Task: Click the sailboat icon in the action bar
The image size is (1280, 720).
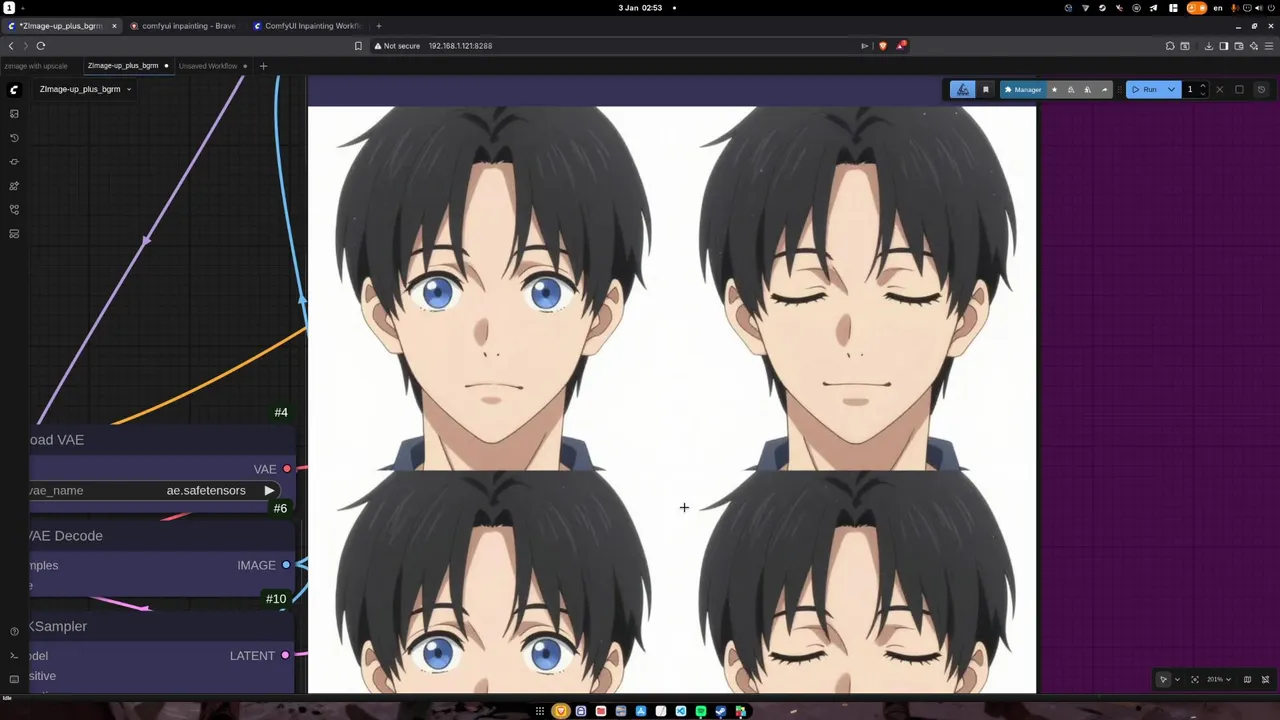Action: 963,90
